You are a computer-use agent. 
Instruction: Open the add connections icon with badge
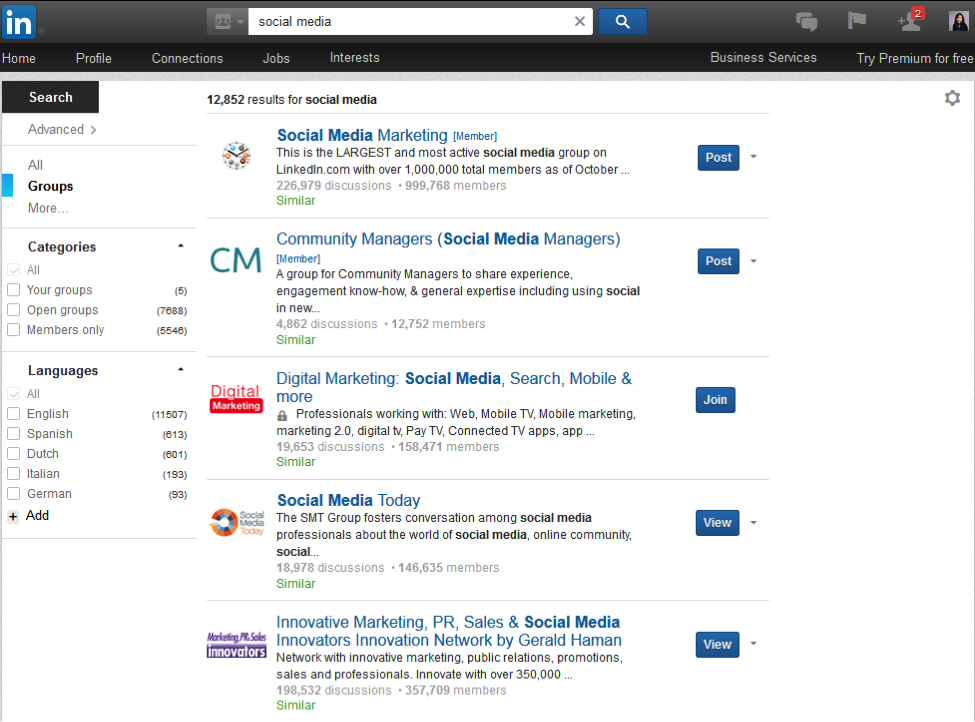click(x=910, y=21)
